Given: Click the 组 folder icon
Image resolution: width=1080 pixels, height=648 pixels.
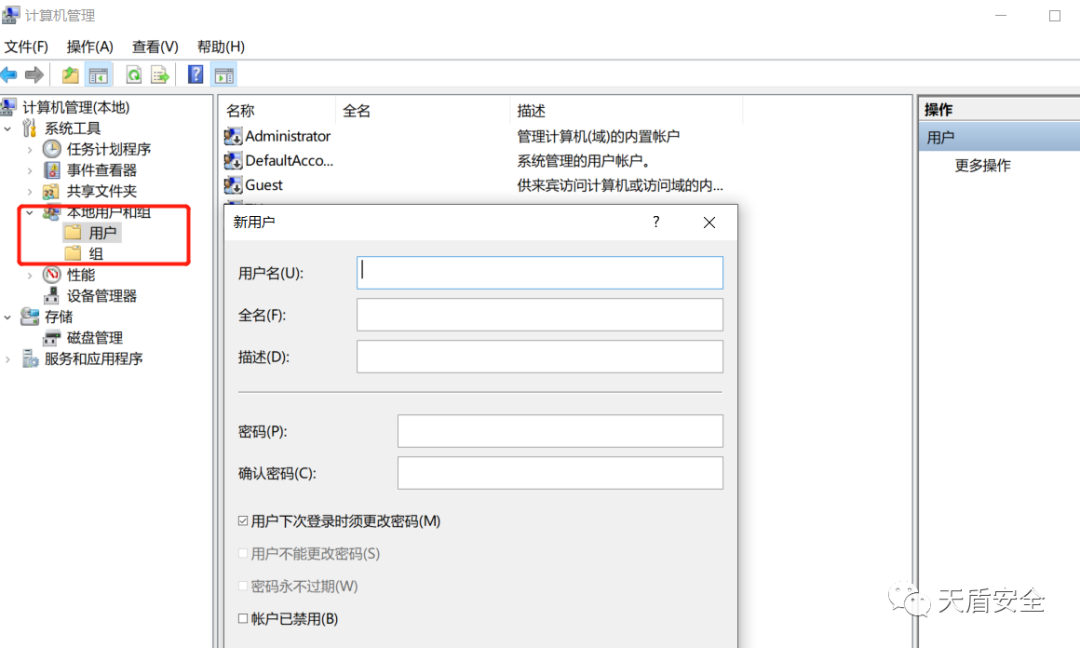Looking at the screenshot, I should coord(73,253).
